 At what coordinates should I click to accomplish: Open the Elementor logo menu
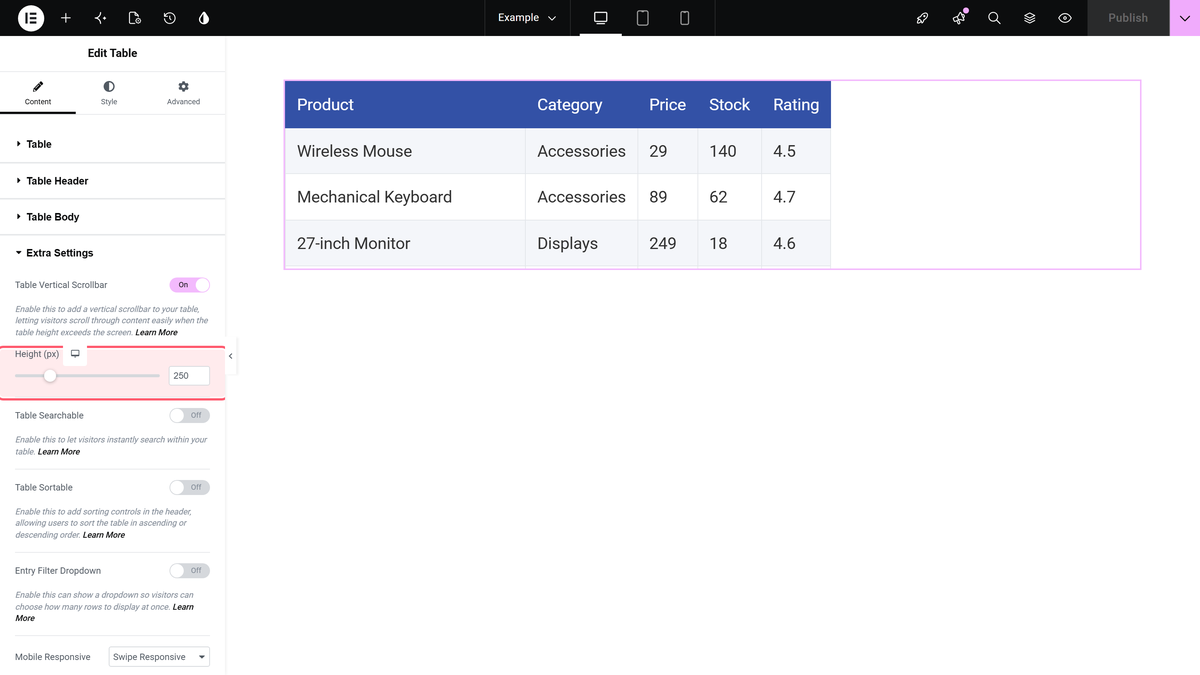pyautogui.click(x=31, y=18)
